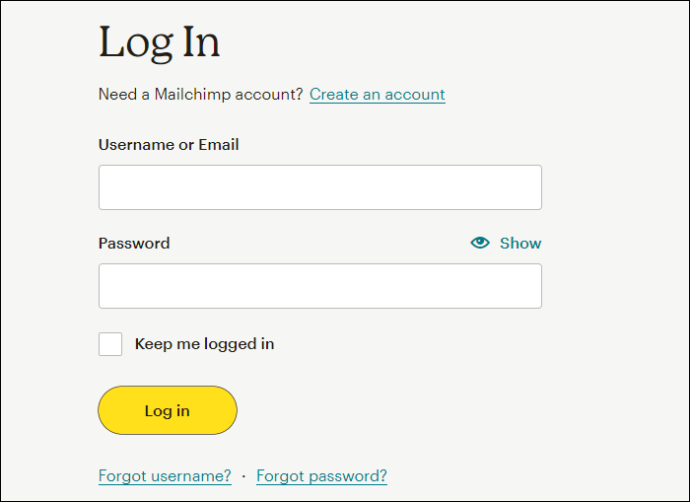Focus the Username or Email field

tap(320, 187)
